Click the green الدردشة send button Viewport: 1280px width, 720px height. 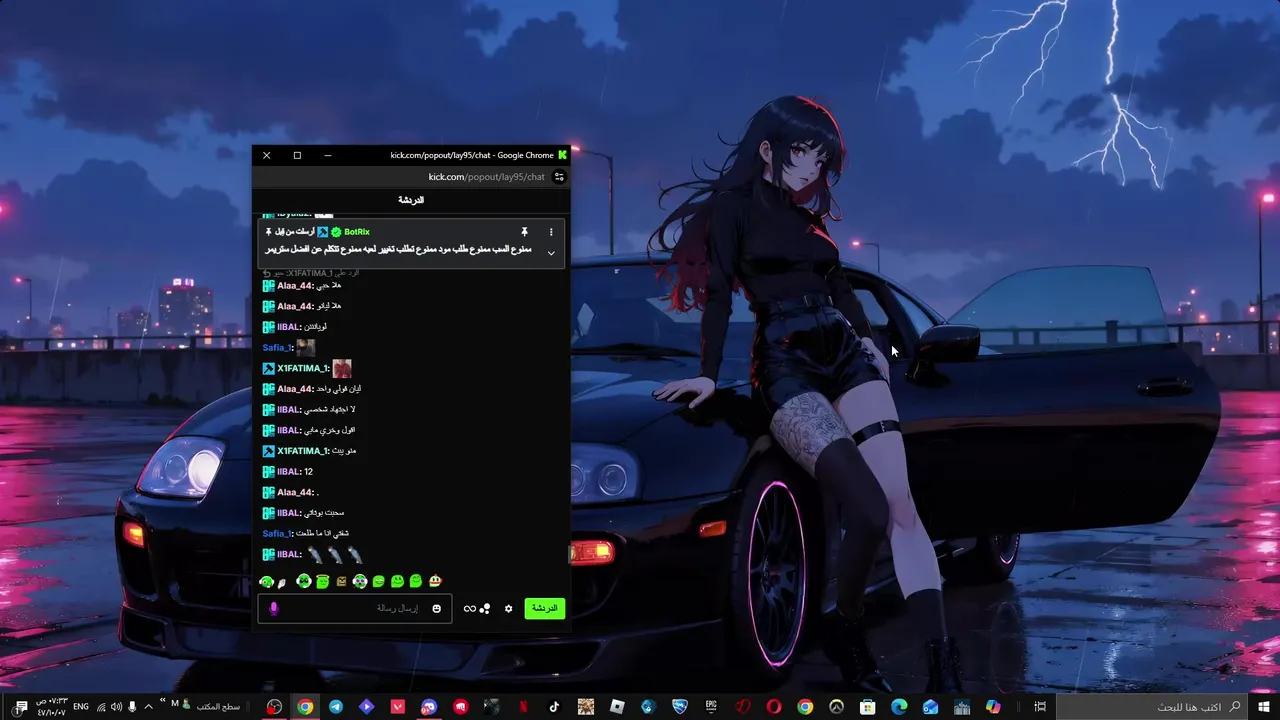pos(545,608)
